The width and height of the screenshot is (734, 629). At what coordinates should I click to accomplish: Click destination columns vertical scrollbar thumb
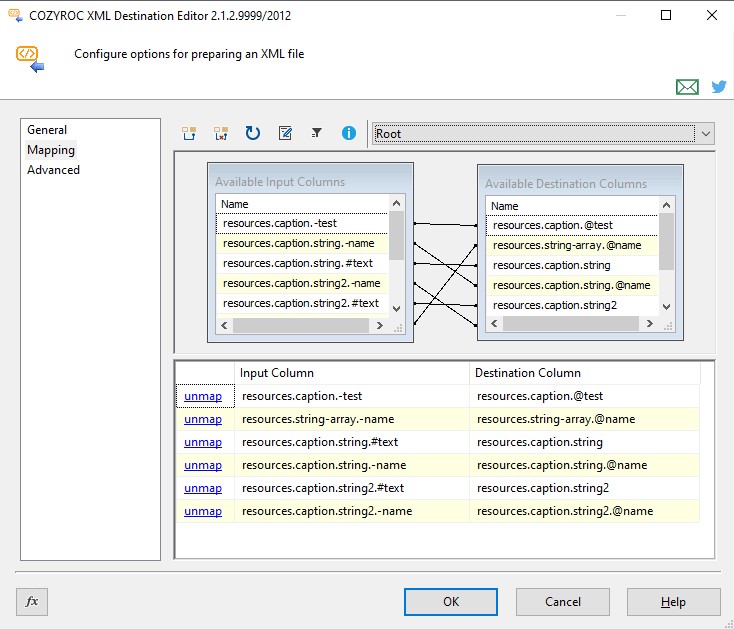667,242
